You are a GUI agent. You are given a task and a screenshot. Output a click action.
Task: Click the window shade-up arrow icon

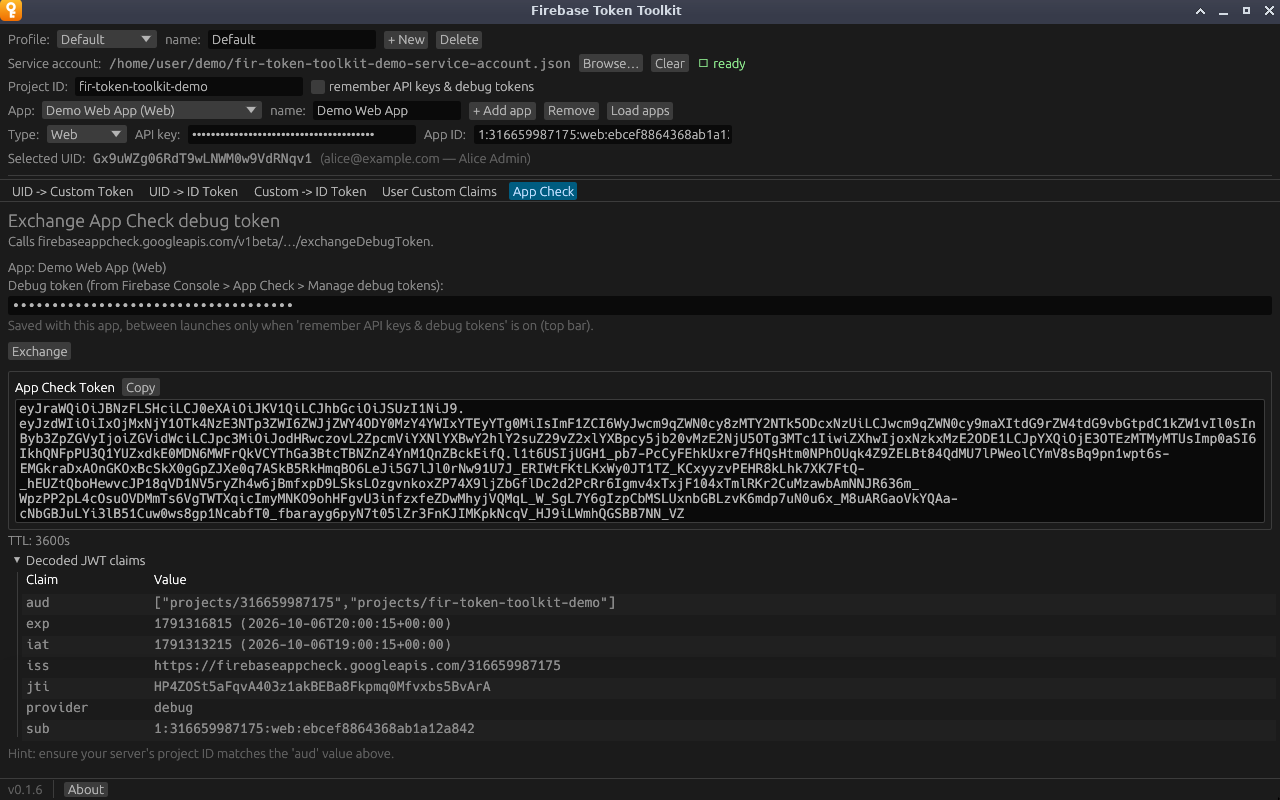click(x=1201, y=11)
